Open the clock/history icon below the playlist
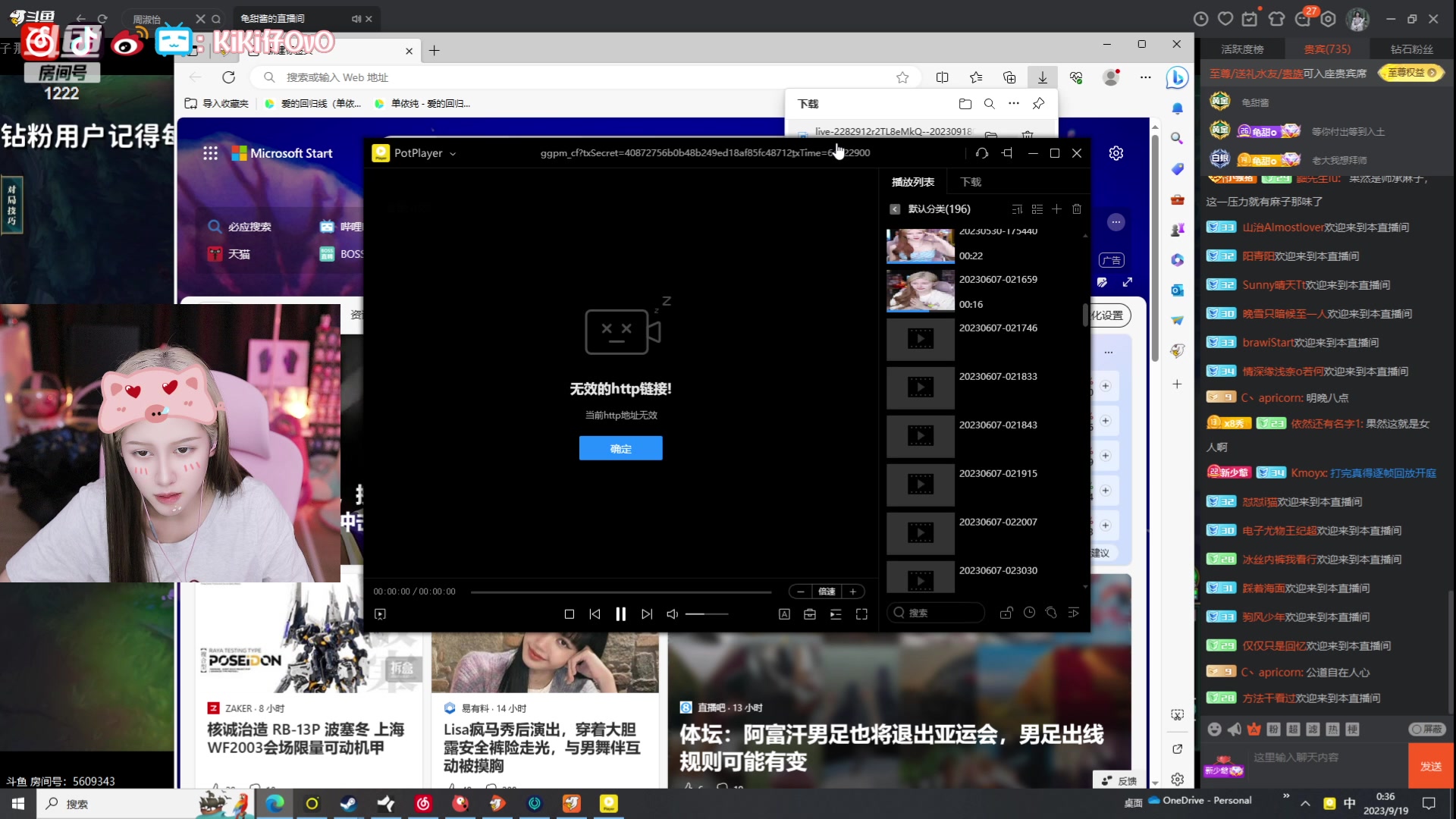 click(x=1029, y=613)
